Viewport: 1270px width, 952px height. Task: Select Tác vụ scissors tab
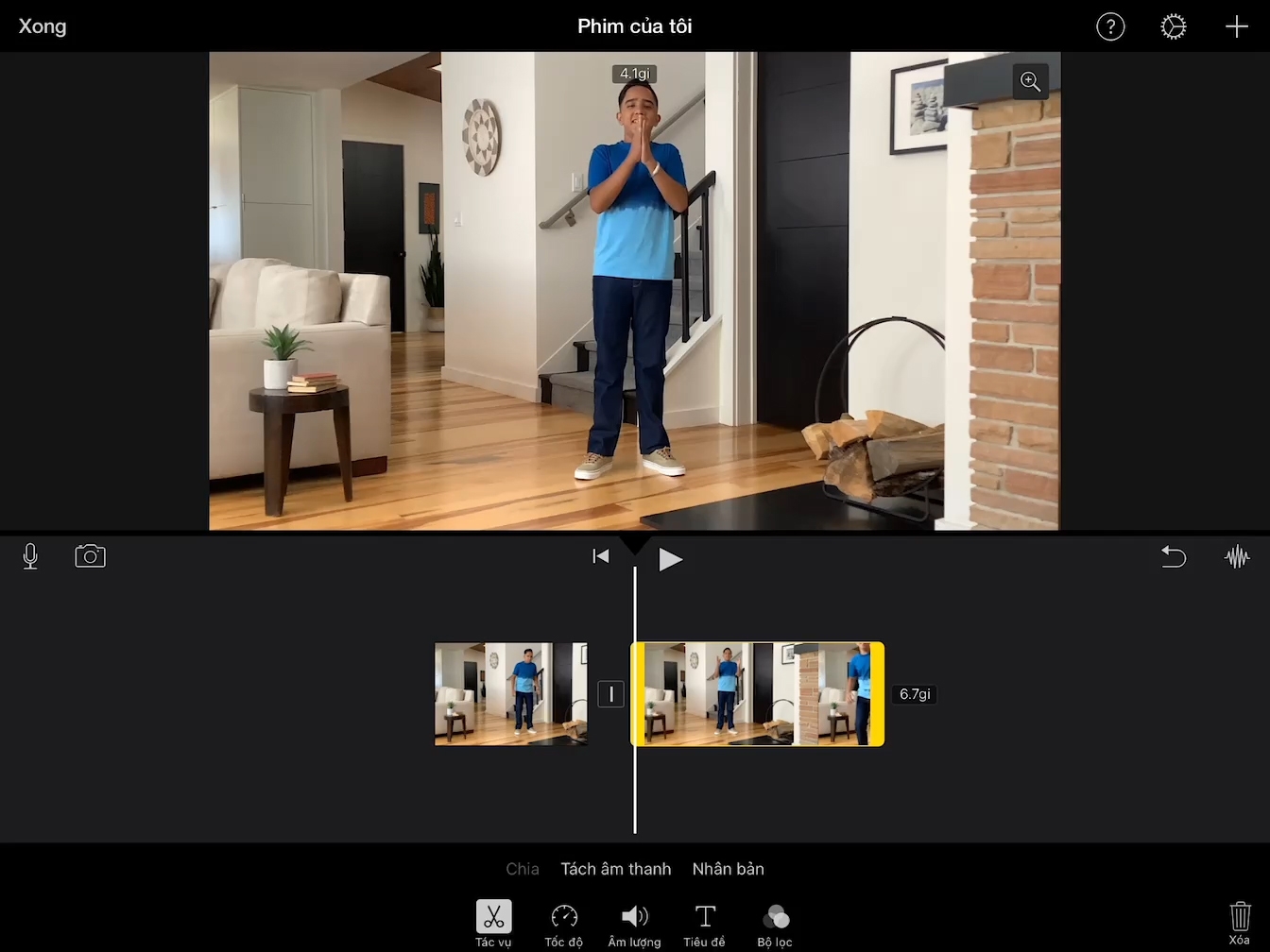493,924
